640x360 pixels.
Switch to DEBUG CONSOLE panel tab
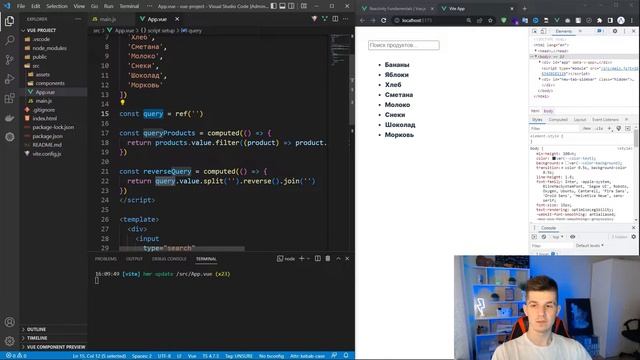pos(169,259)
